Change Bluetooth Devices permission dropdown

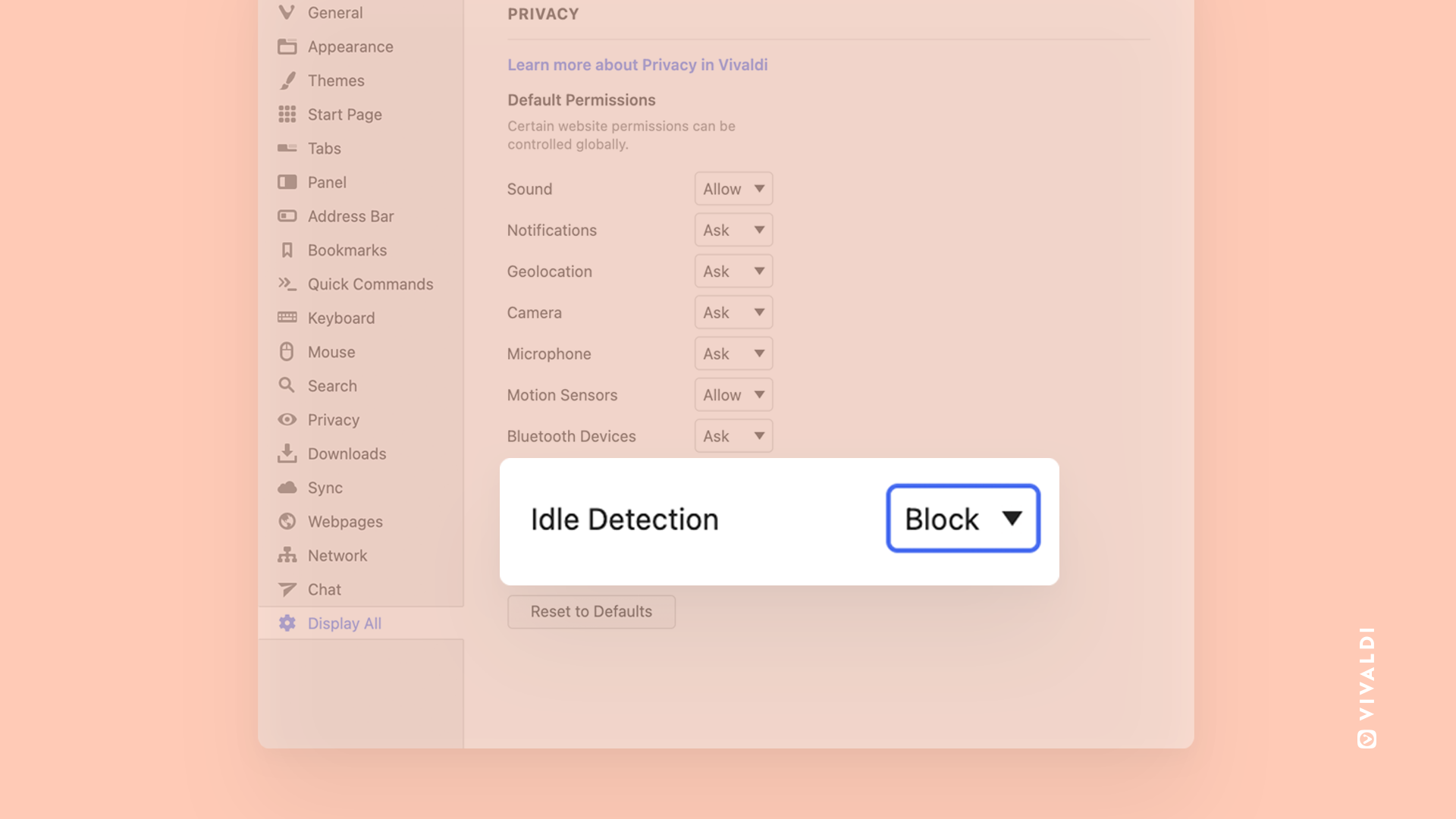pyautogui.click(x=733, y=436)
